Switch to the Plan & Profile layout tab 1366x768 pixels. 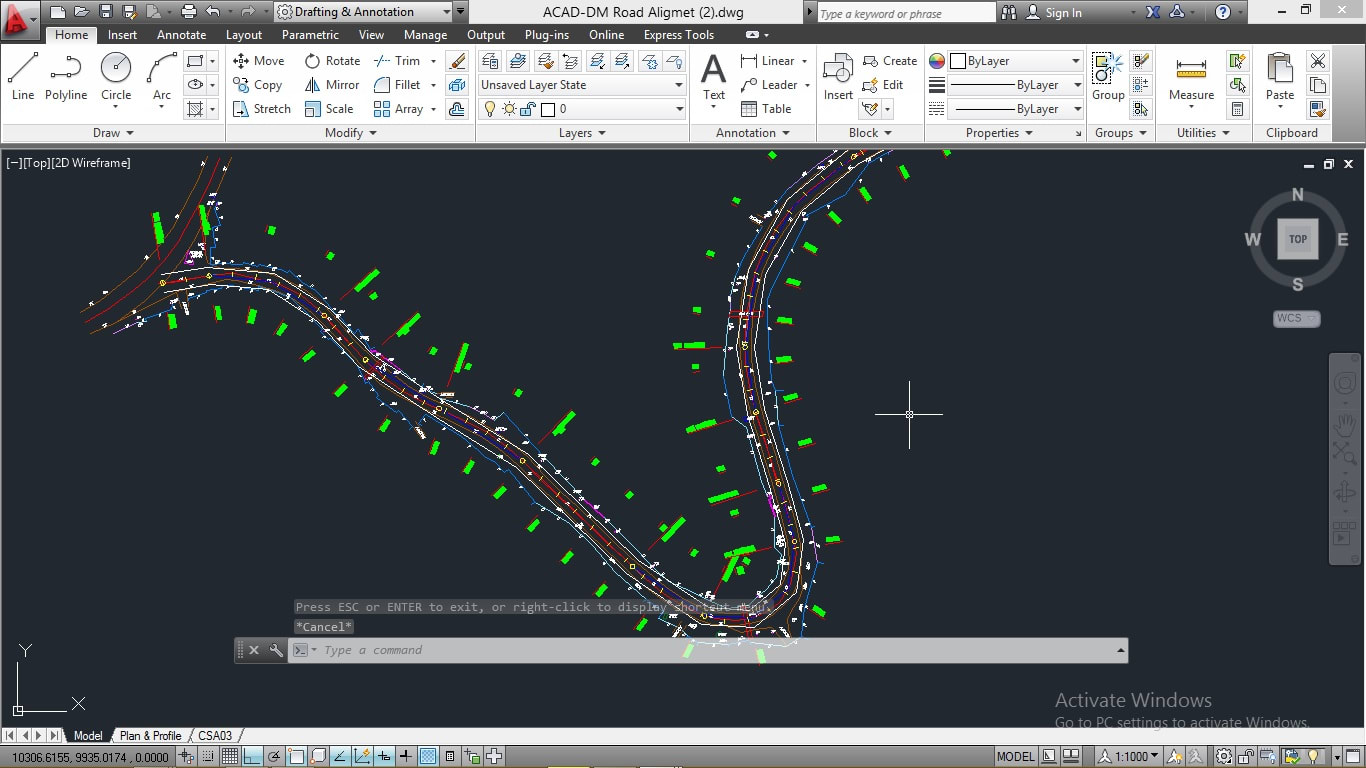coord(150,736)
